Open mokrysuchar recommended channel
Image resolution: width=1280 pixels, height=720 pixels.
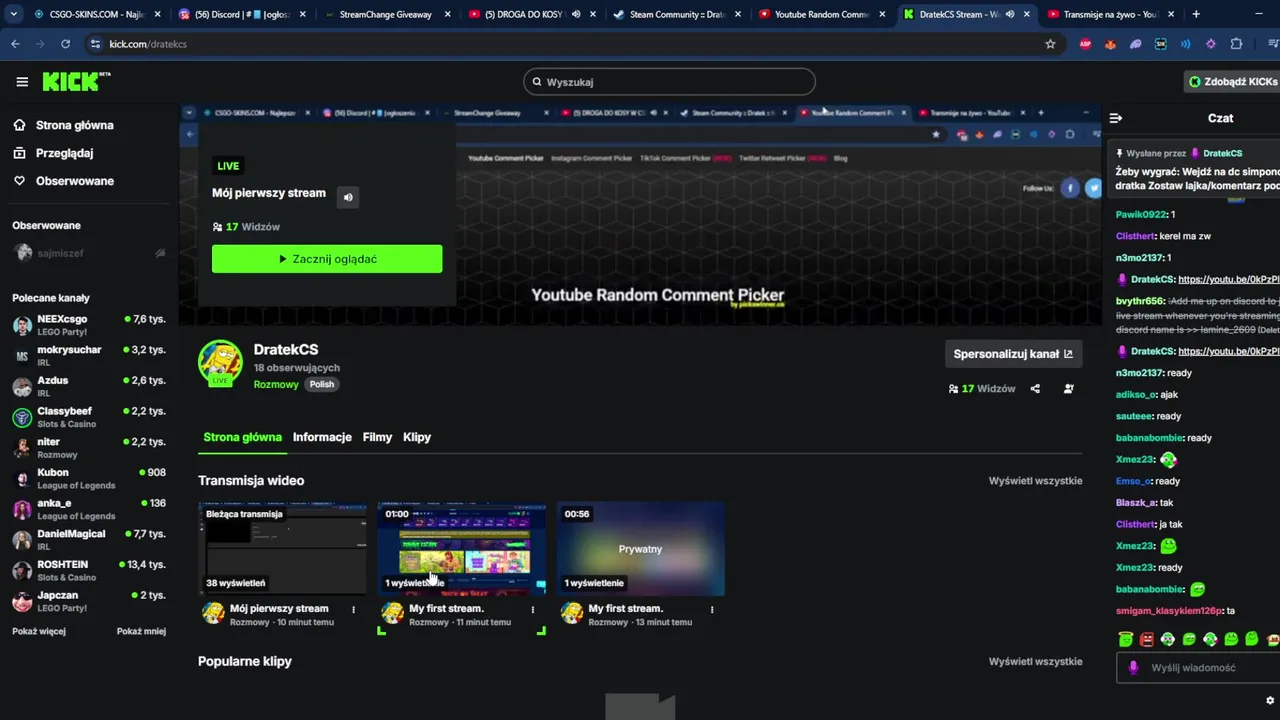89,356
